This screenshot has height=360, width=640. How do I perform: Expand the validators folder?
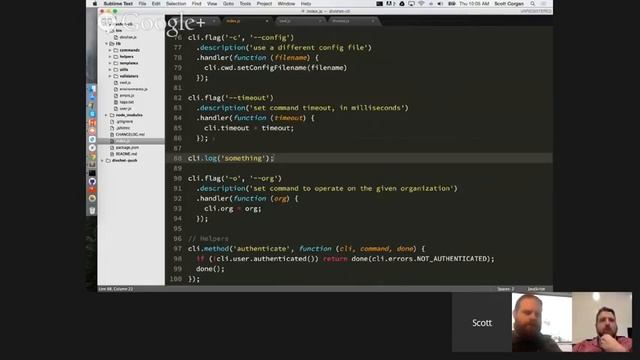110,76
